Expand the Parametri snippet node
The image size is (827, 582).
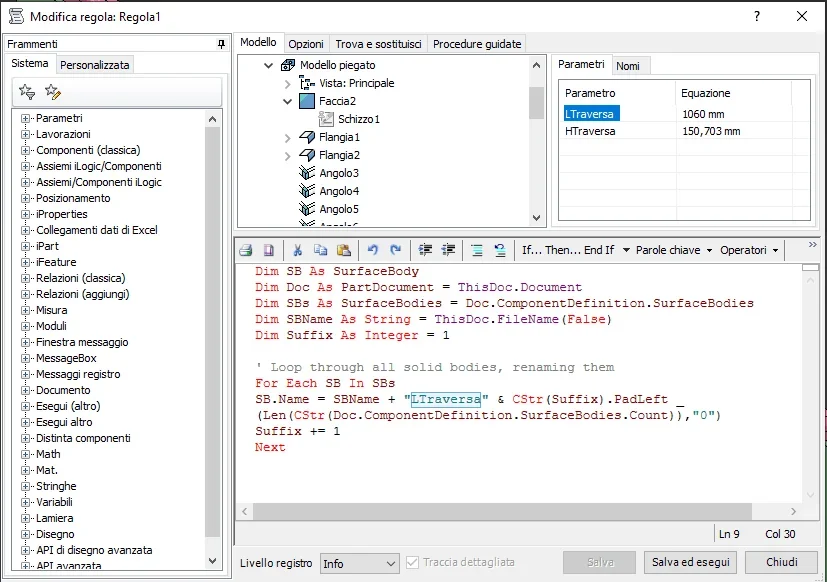tap(25, 118)
